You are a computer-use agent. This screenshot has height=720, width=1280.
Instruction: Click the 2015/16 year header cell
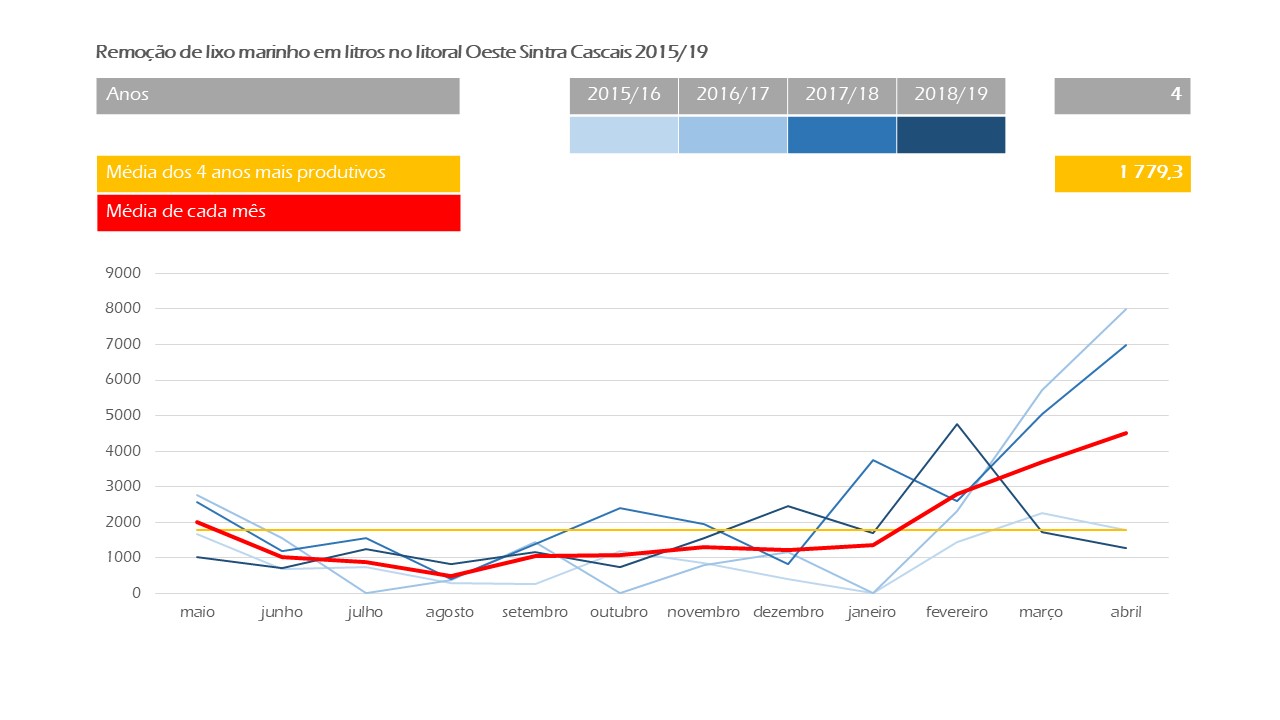point(623,95)
